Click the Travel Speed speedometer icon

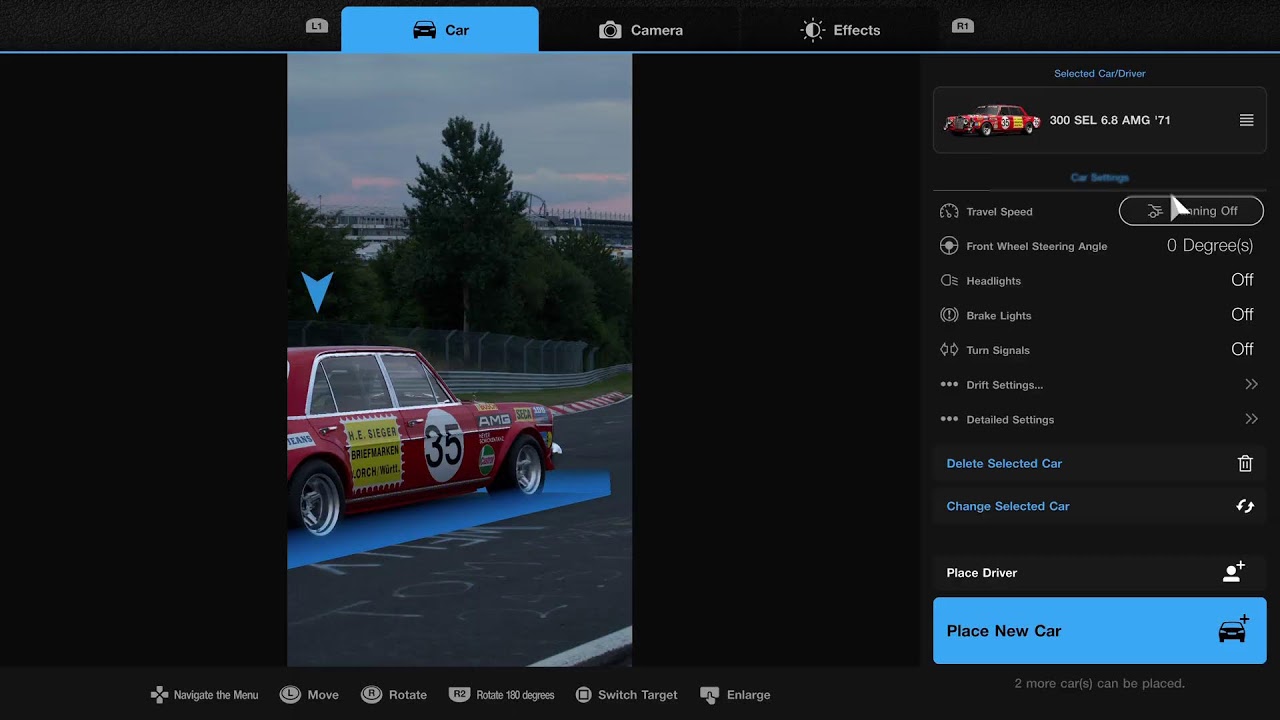949,211
